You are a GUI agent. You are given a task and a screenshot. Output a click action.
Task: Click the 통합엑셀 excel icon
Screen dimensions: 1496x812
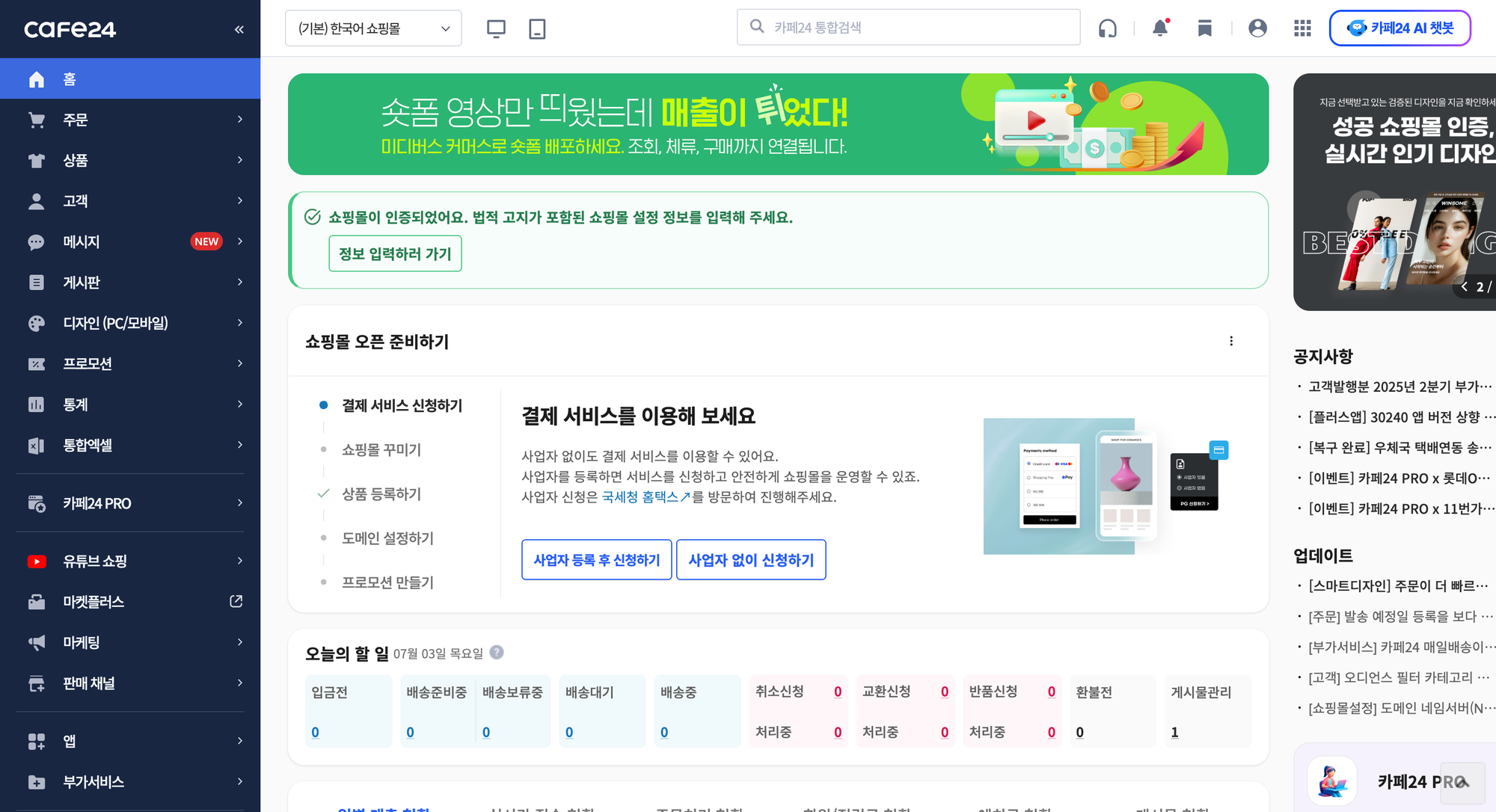tap(37, 446)
